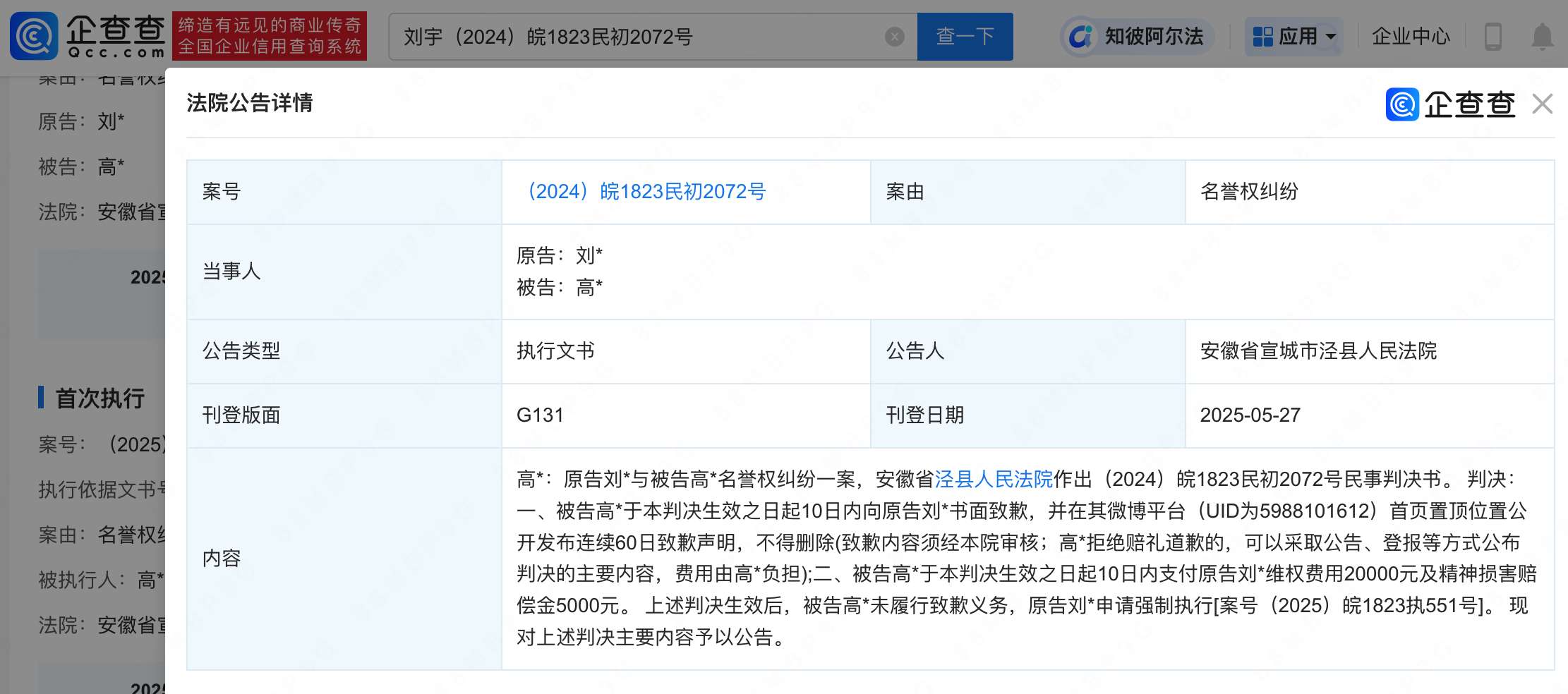Image resolution: width=1568 pixels, height=694 pixels.
Task: Open case link (2024)皖1823民初2072号
Action: tap(642, 191)
